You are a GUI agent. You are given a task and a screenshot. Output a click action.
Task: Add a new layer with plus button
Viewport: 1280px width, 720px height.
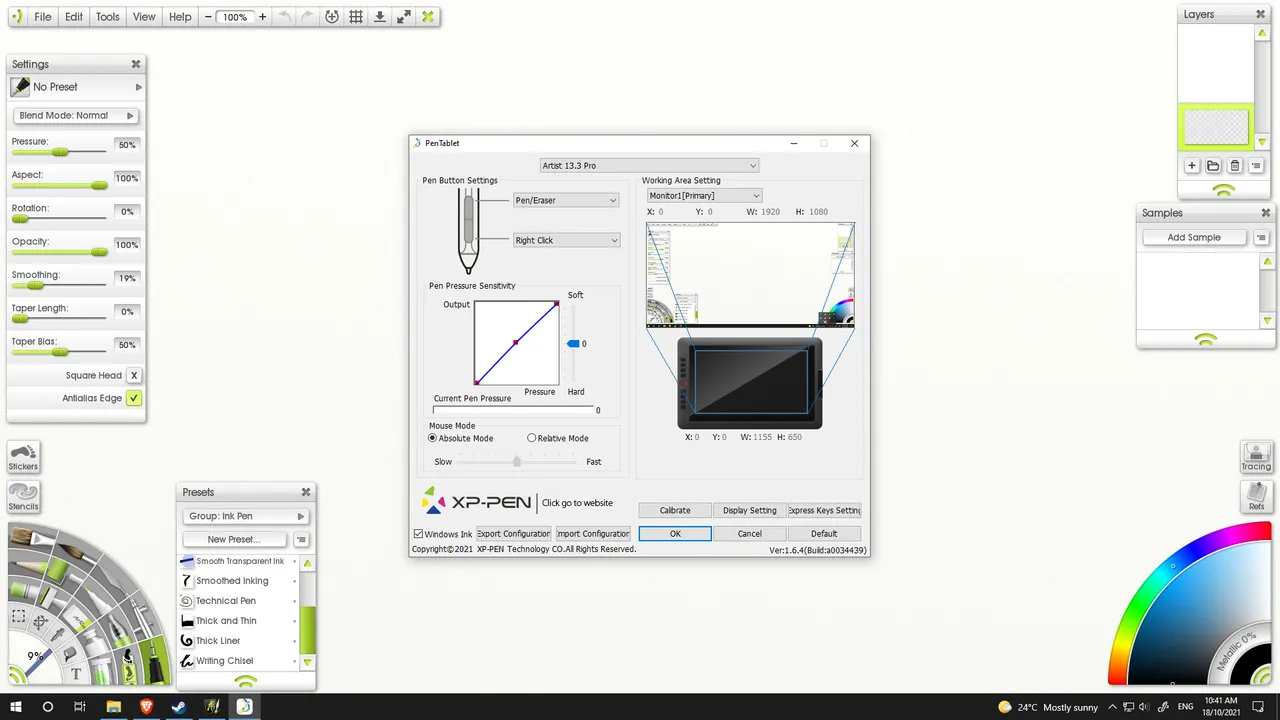1192,166
